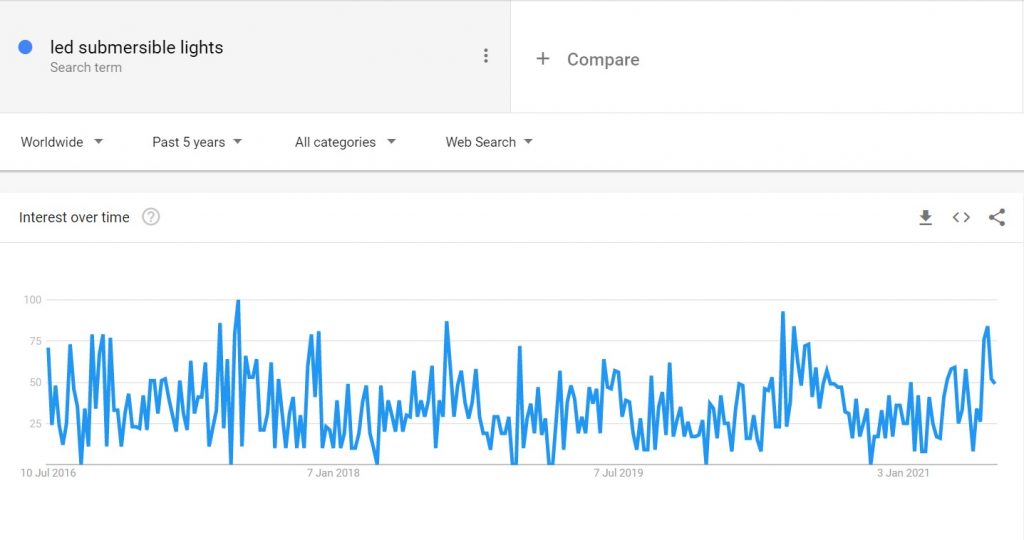Click the 3 Jan 2021 axis label
The width and height of the screenshot is (1024, 540).
[x=903, y=473]
